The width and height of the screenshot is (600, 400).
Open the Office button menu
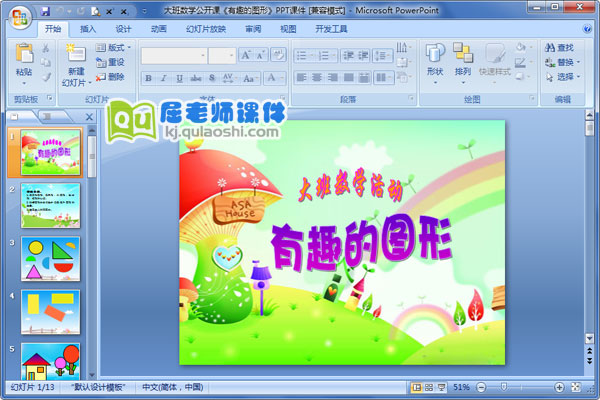coord(20,17)
